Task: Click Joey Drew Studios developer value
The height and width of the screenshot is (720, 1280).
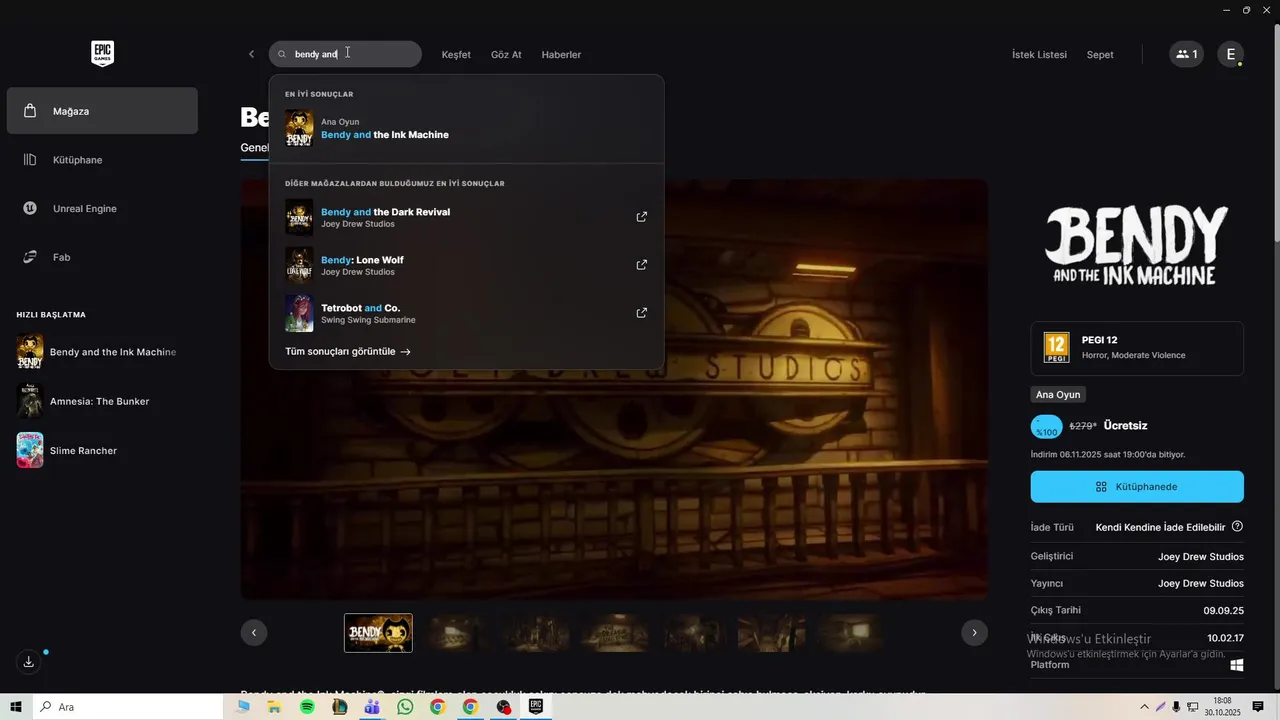Action: click(x=1200, y=557)
